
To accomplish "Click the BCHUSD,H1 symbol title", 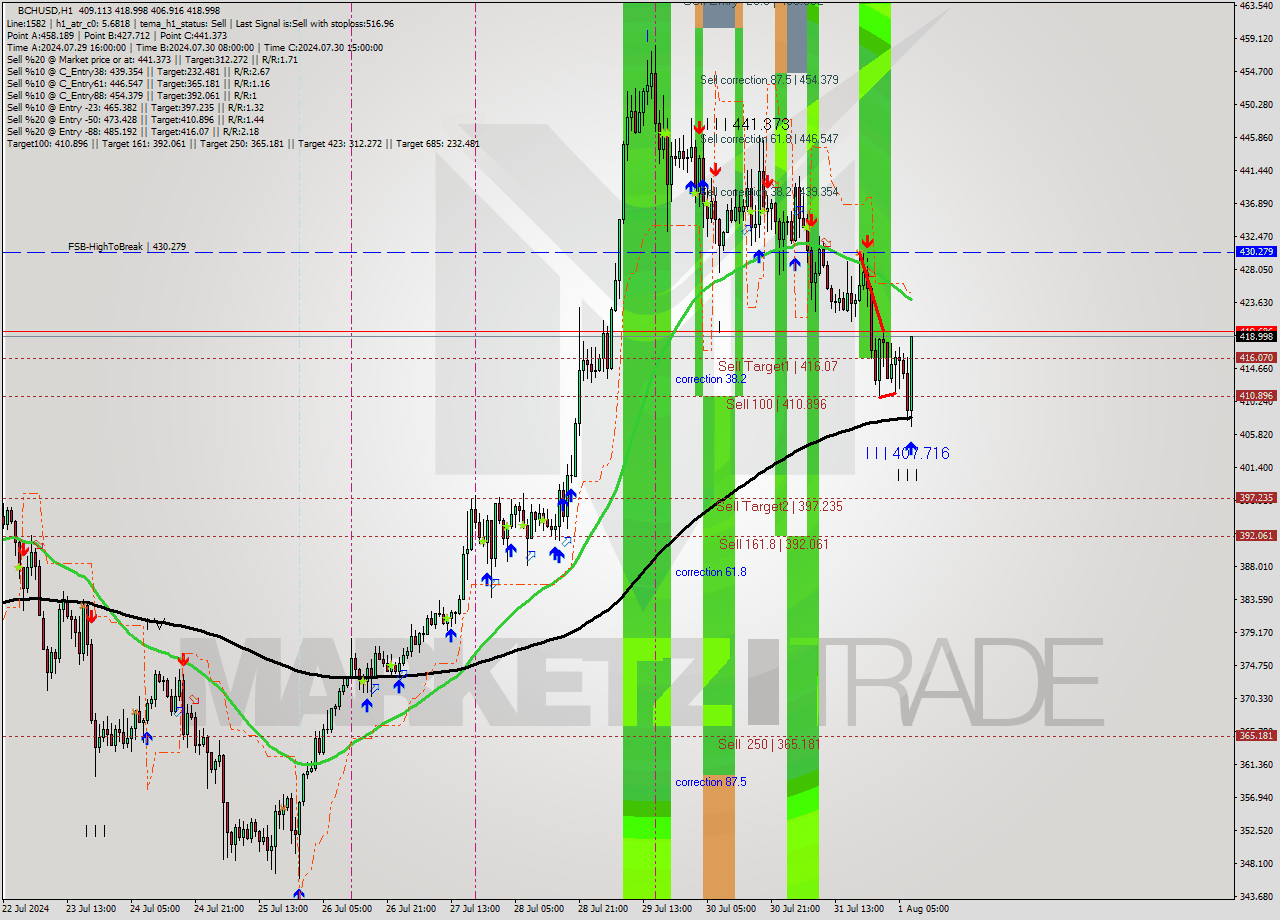I will [x=44, y=11].
